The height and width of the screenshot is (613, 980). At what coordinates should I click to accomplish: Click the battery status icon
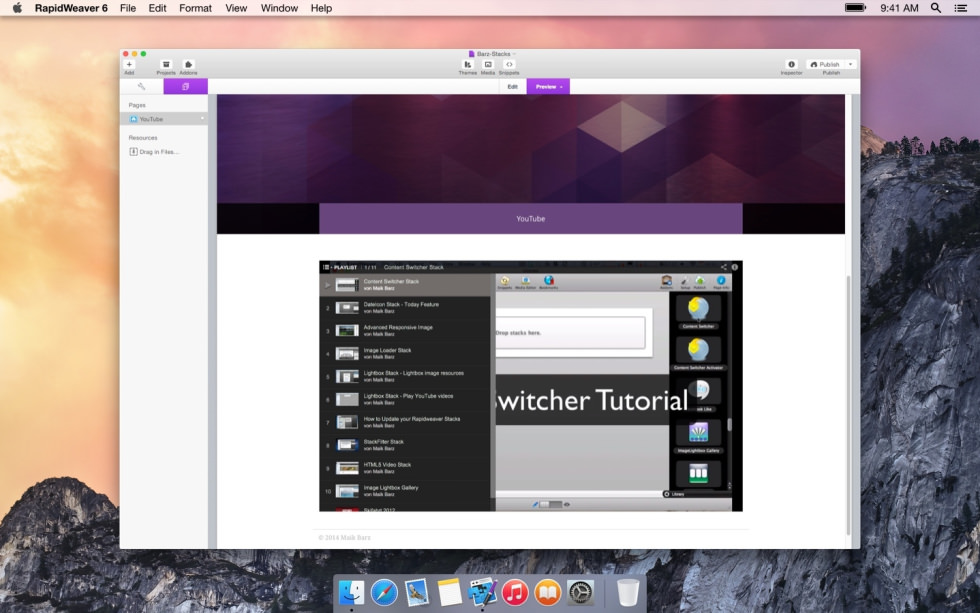pos(856,7)
